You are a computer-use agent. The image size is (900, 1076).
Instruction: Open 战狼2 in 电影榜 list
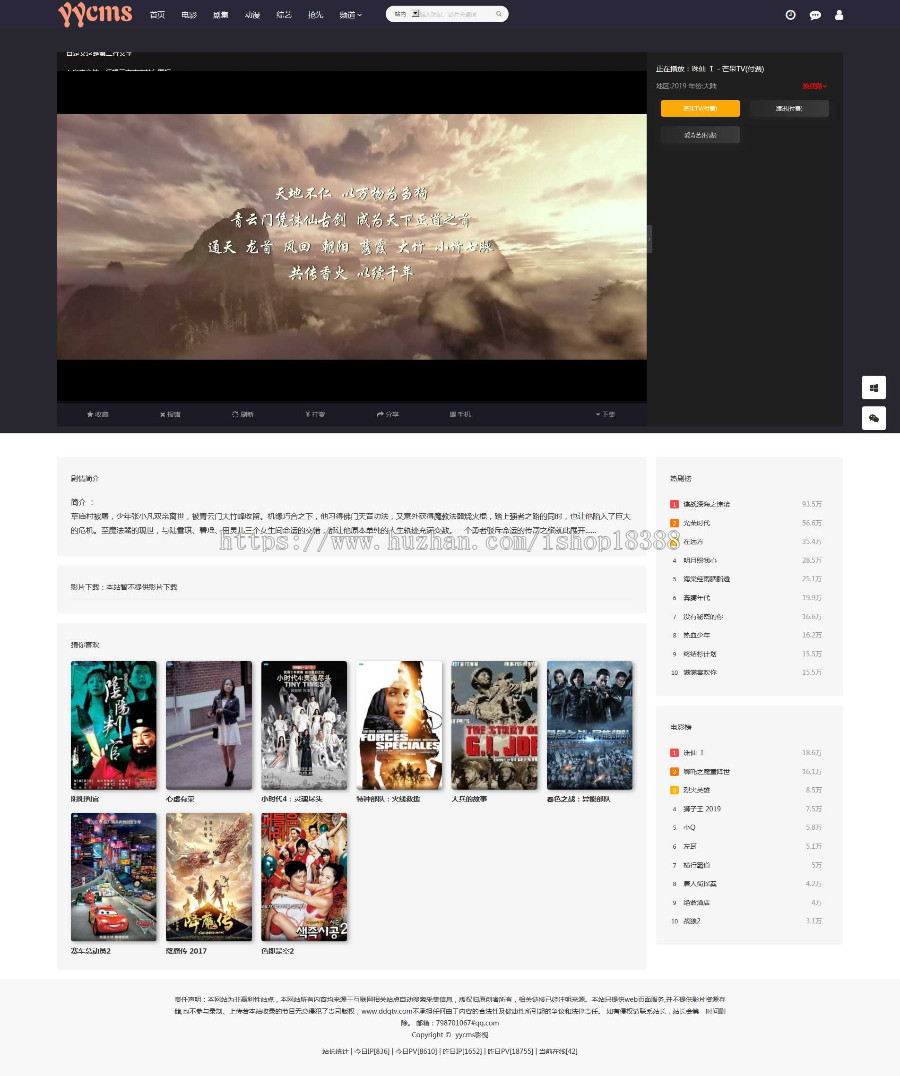691,922
